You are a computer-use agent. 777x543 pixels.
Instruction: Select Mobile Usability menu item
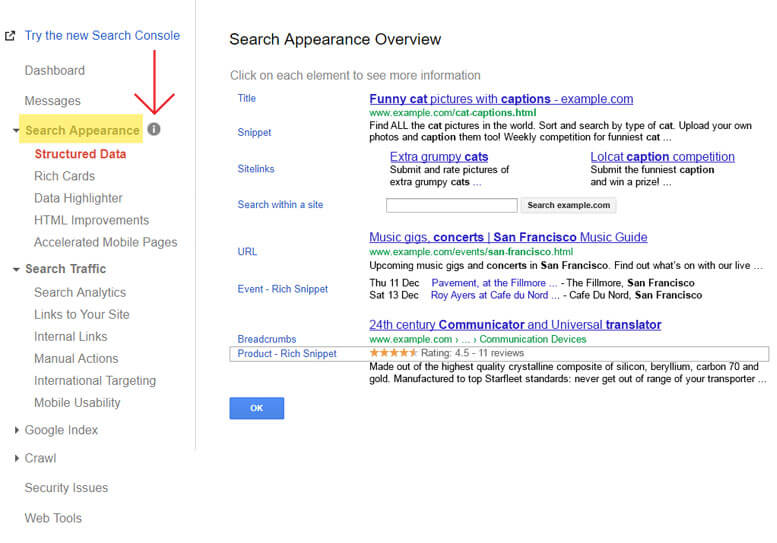point(77,403)
